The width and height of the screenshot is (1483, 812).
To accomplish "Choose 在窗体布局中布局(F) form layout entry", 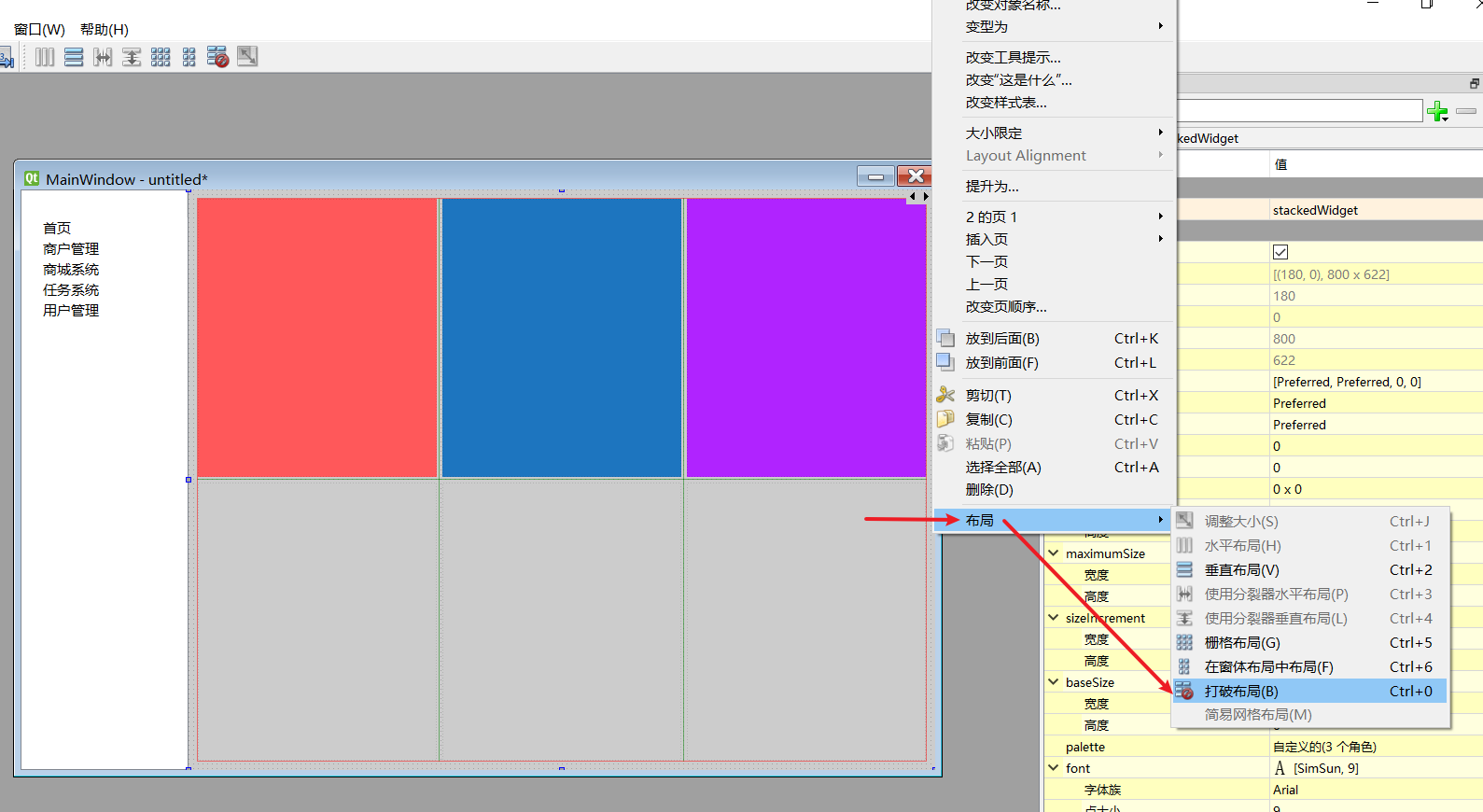I will click(1310, 667).
